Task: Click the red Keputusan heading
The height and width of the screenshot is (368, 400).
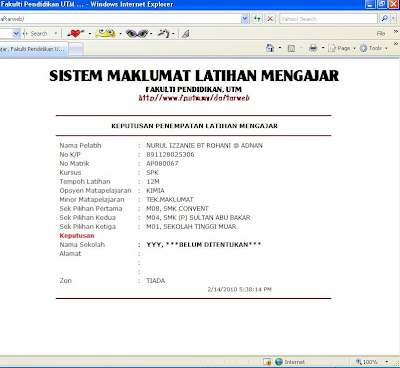Action: coord(77,235)
